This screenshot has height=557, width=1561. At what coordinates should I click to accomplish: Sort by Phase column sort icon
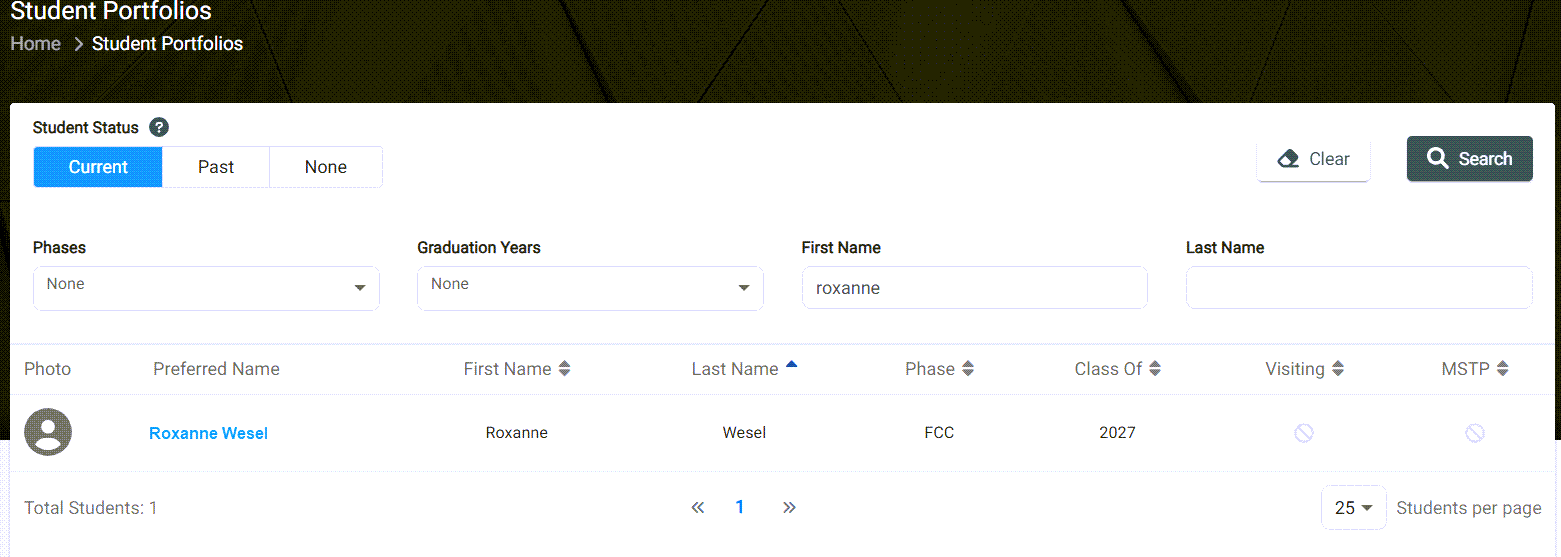tap(967, 369)
